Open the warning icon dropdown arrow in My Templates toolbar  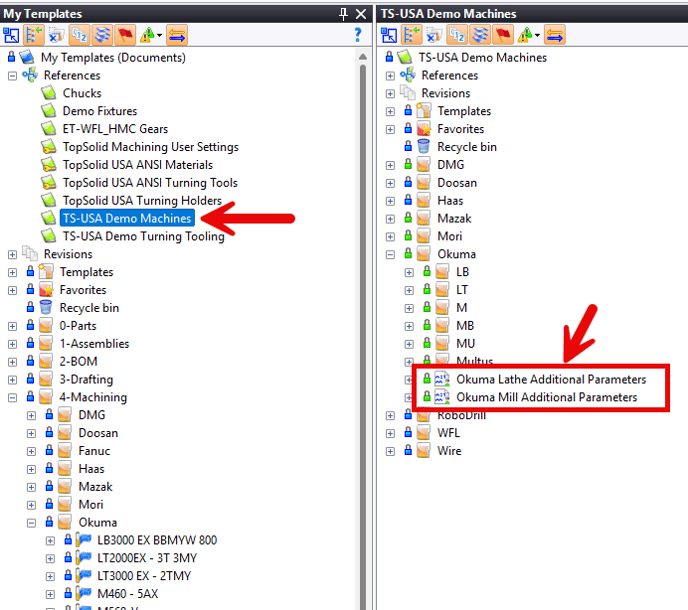[159, 36]
